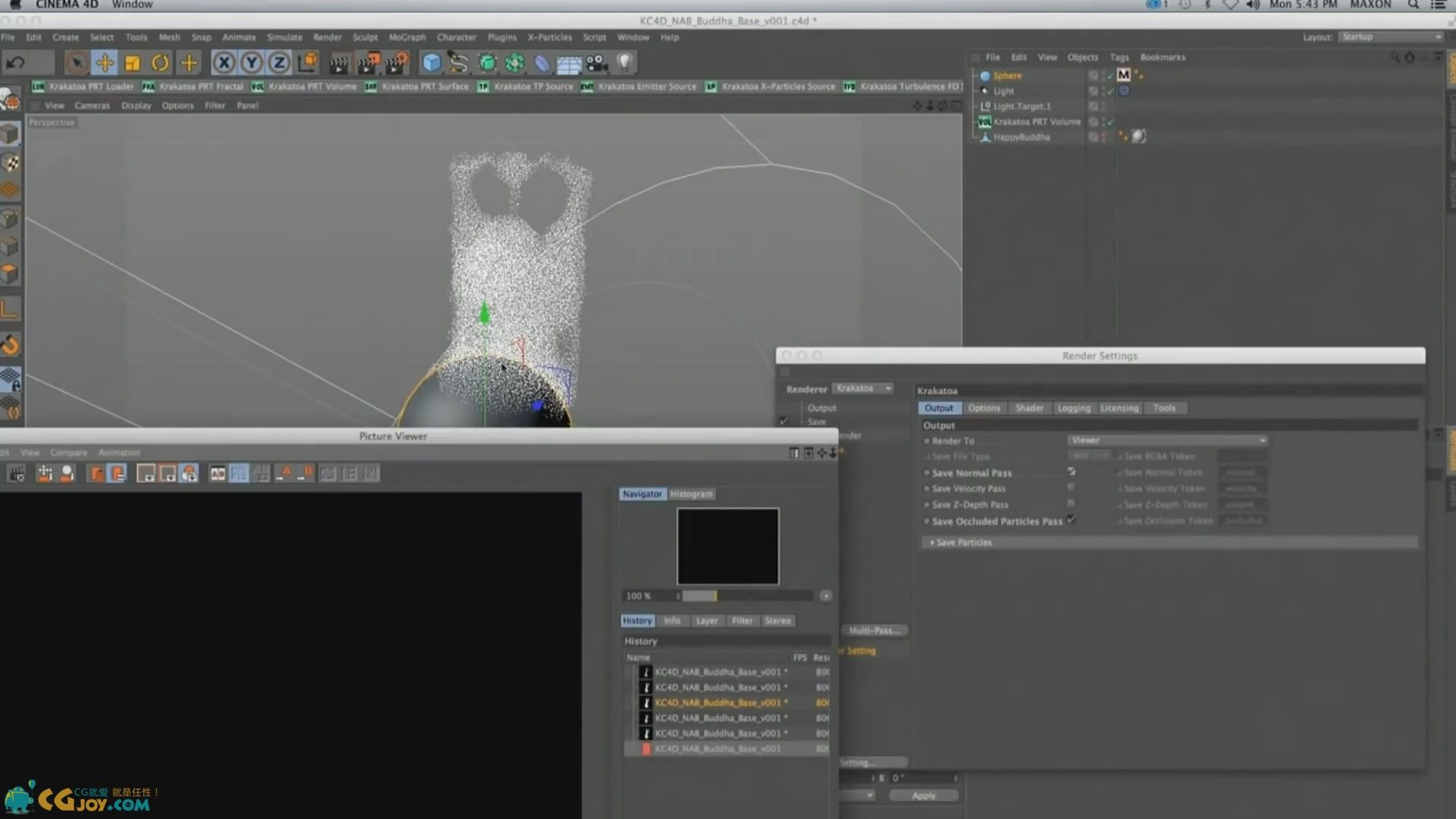This screenshot has height=819, width=1456.
Task: Toggle visibility checkmark for Krakatoa PRT Volume
Action: coord(1110,122)
